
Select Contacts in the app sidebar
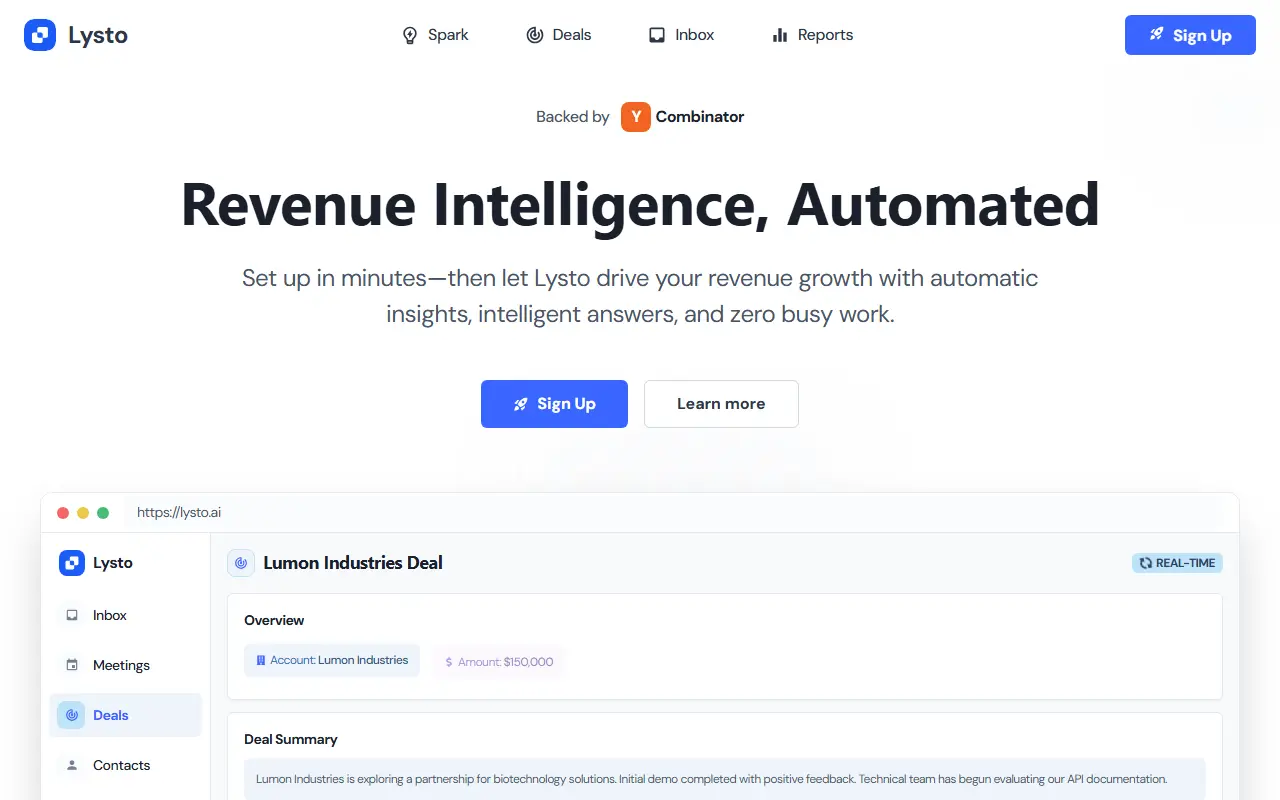[x=126, y=765]
